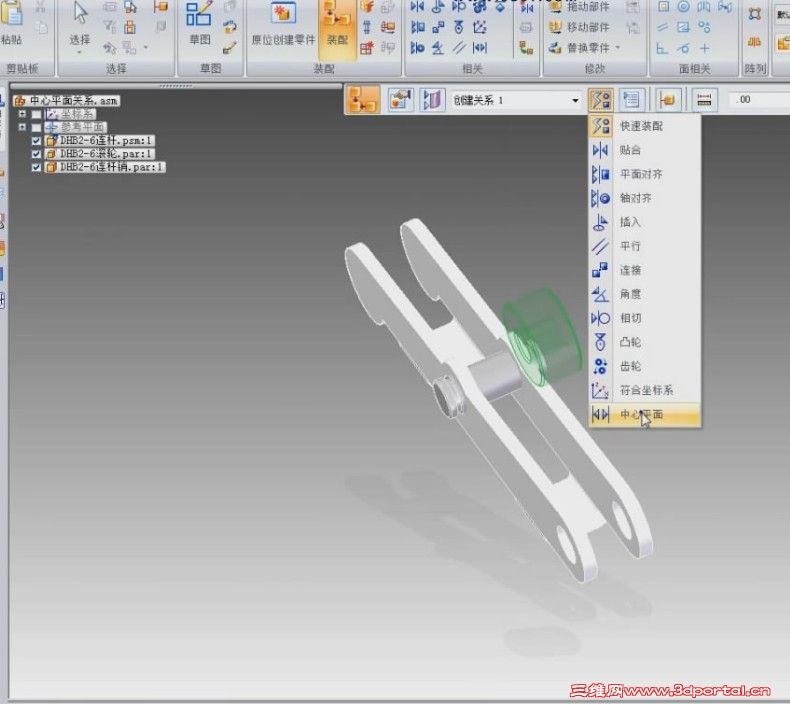The image size is (790, 704).
Task: Select 中心平面 from relationship menu
Action: click(645, 415)
